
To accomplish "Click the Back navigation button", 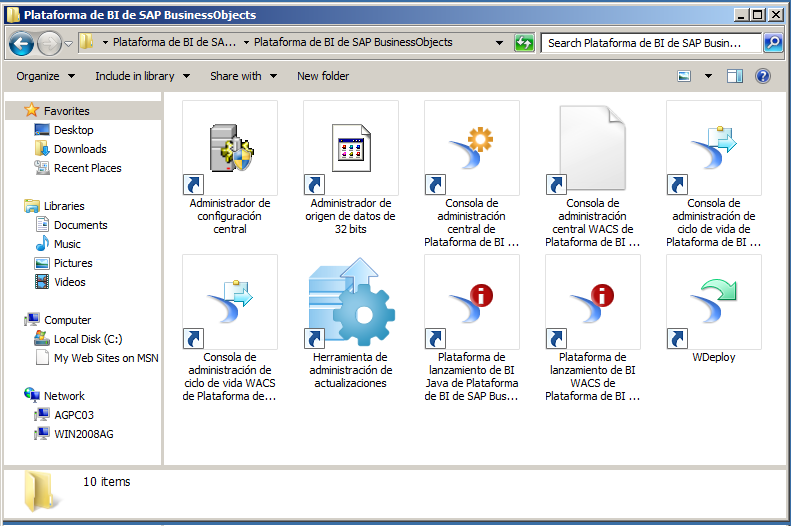I will [22, 43].
